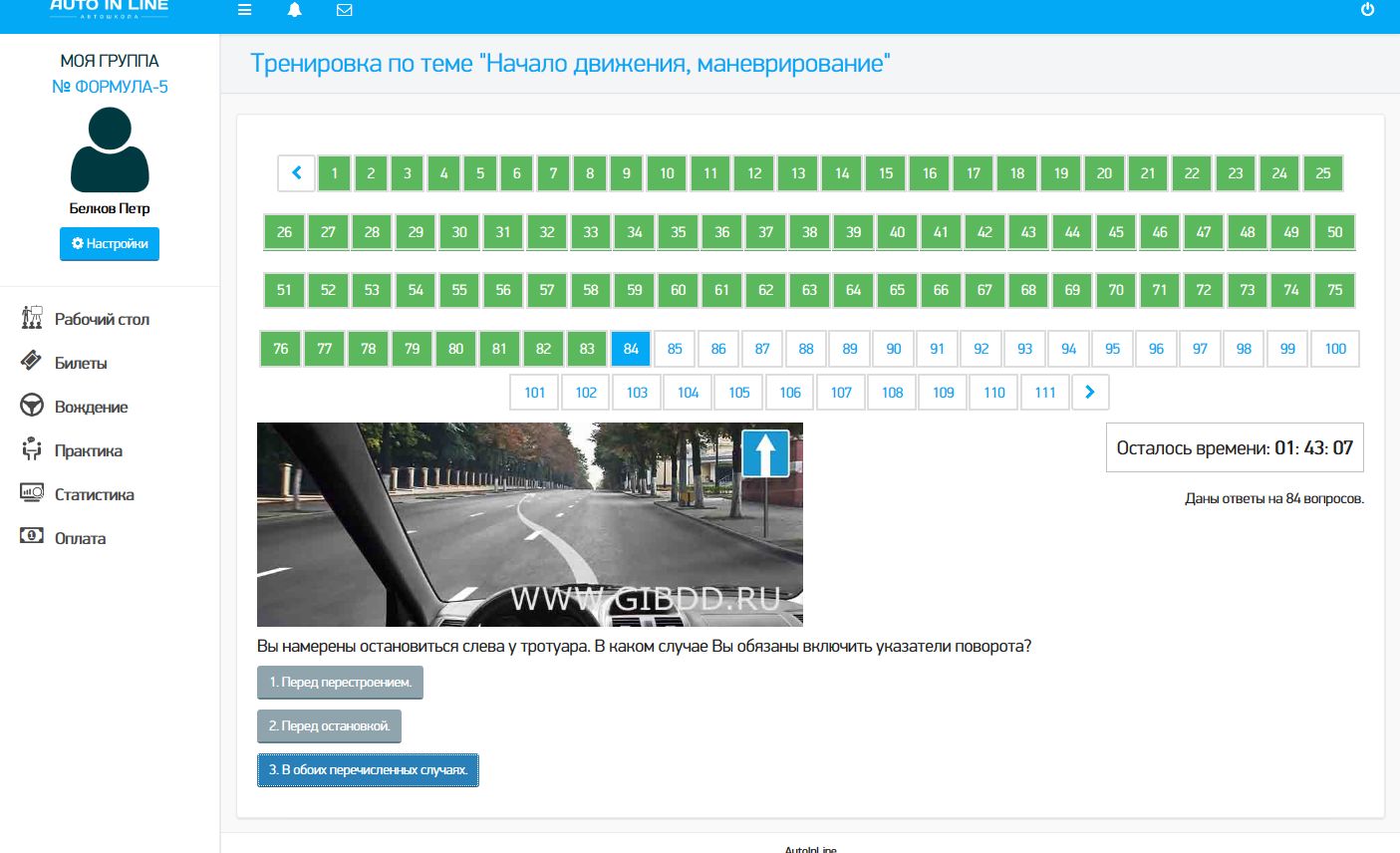Jump to question 85
Screen dimensions: 1400x853
click(x=675, y=349)
